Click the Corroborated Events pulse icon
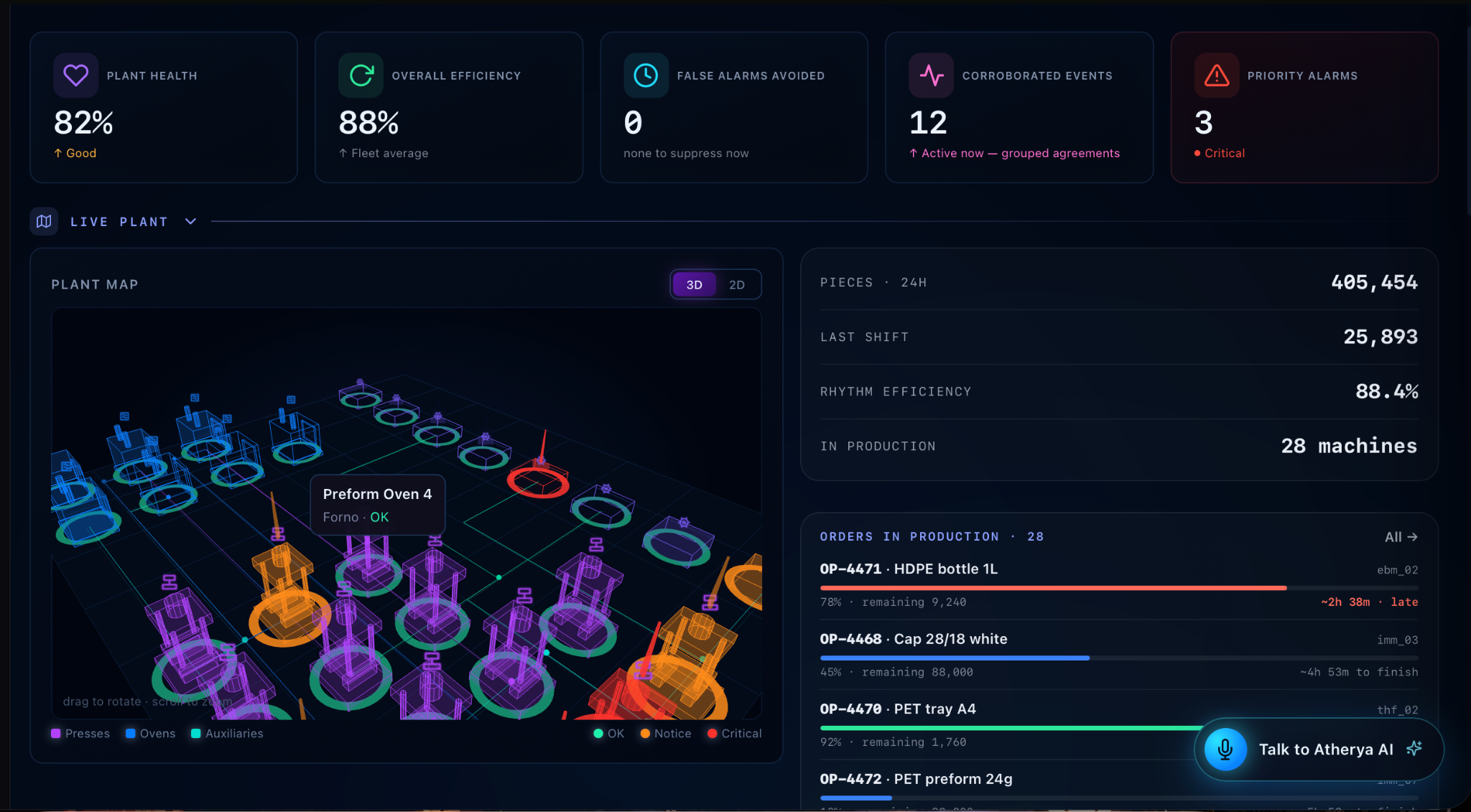1471x812 pixels. (x=931, y=75)
